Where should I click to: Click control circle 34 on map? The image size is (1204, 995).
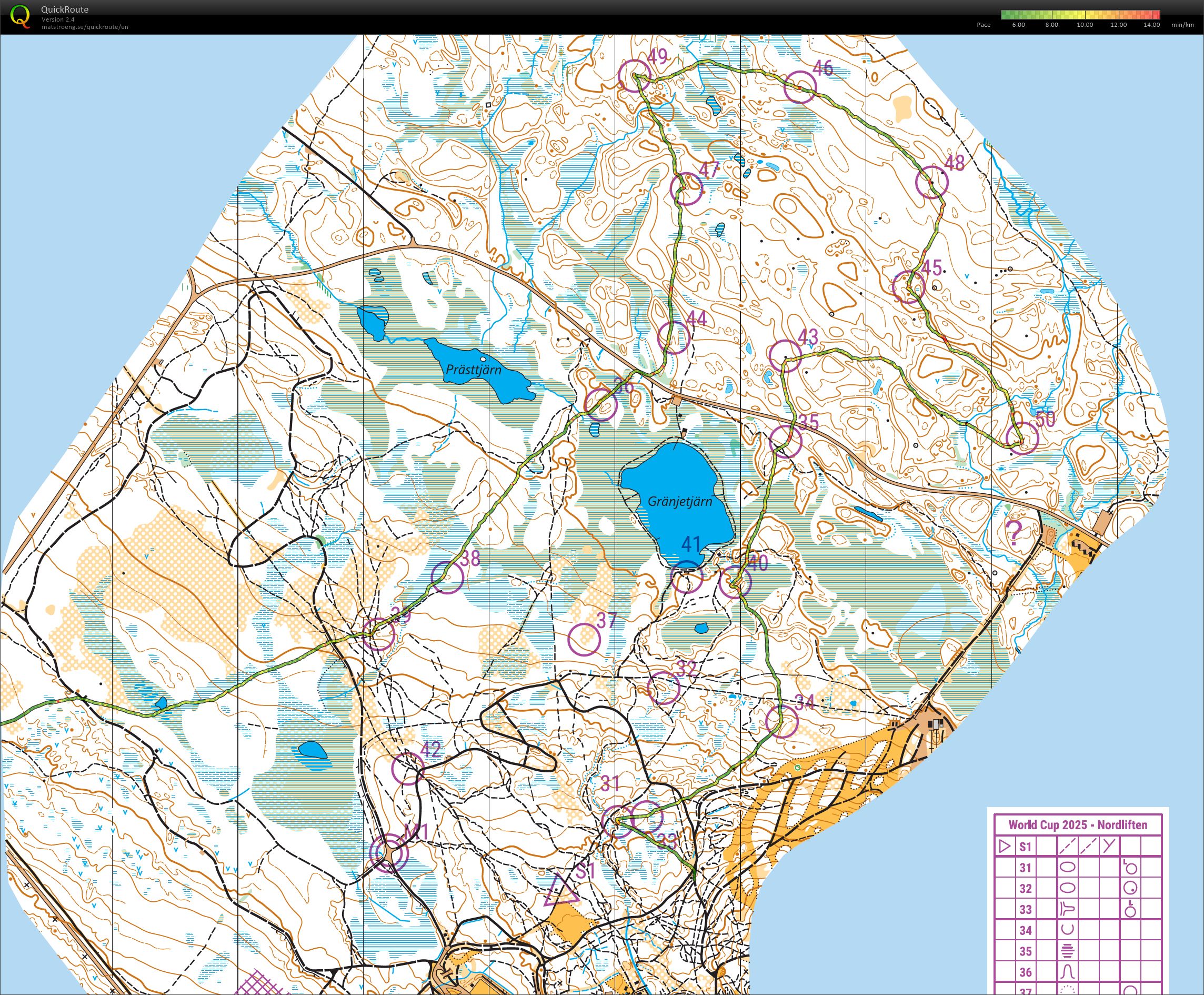click(x=781, y=721)
